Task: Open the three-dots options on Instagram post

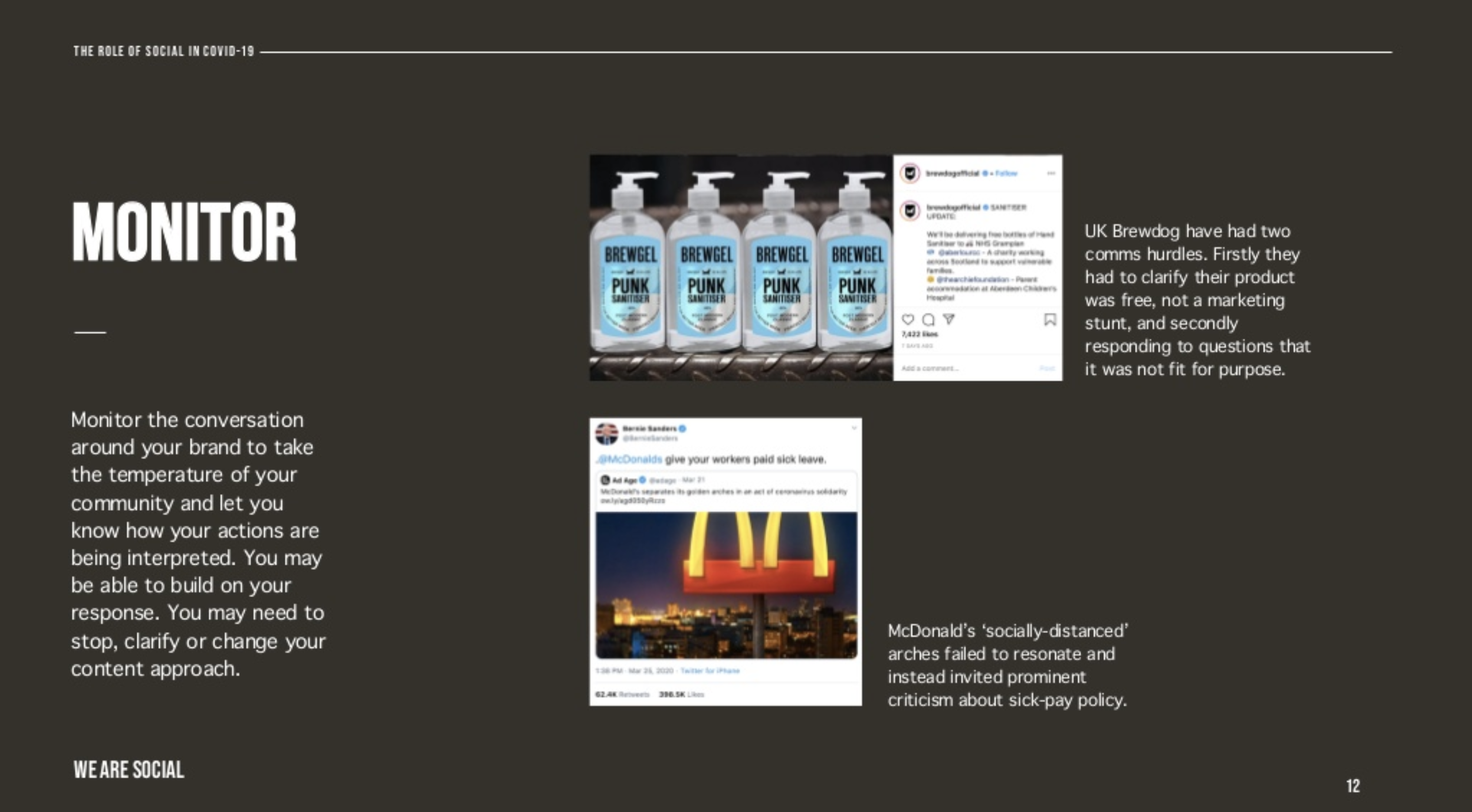Action: point(1051,173)
